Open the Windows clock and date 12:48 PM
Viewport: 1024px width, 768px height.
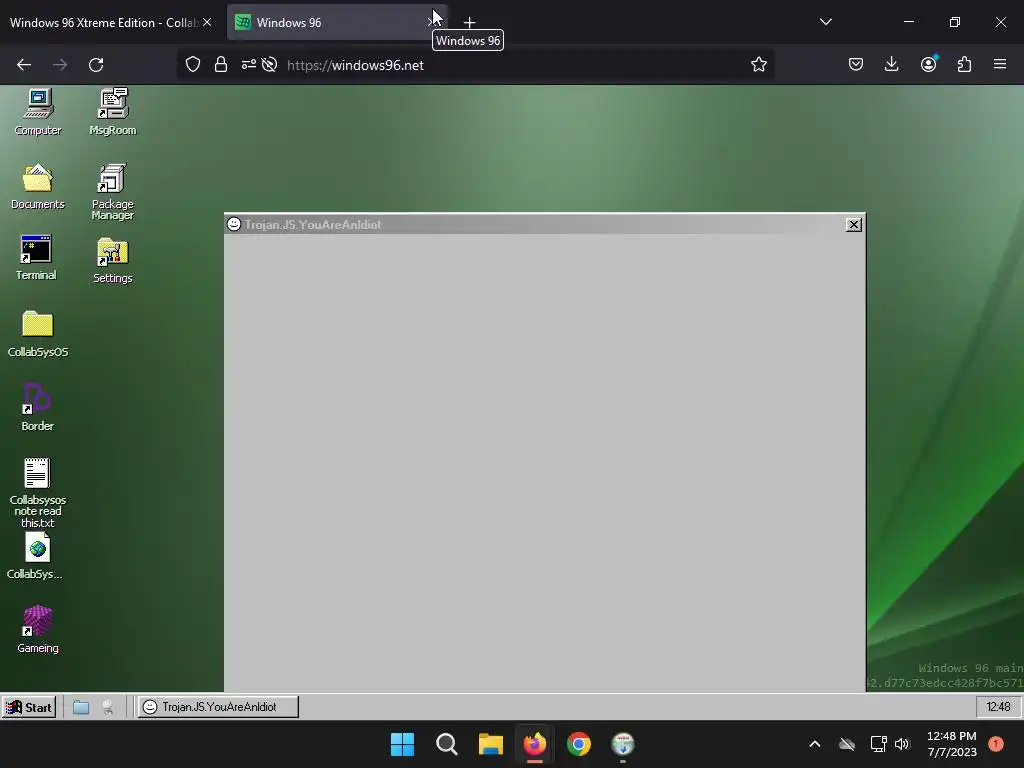tap(952, 744)
